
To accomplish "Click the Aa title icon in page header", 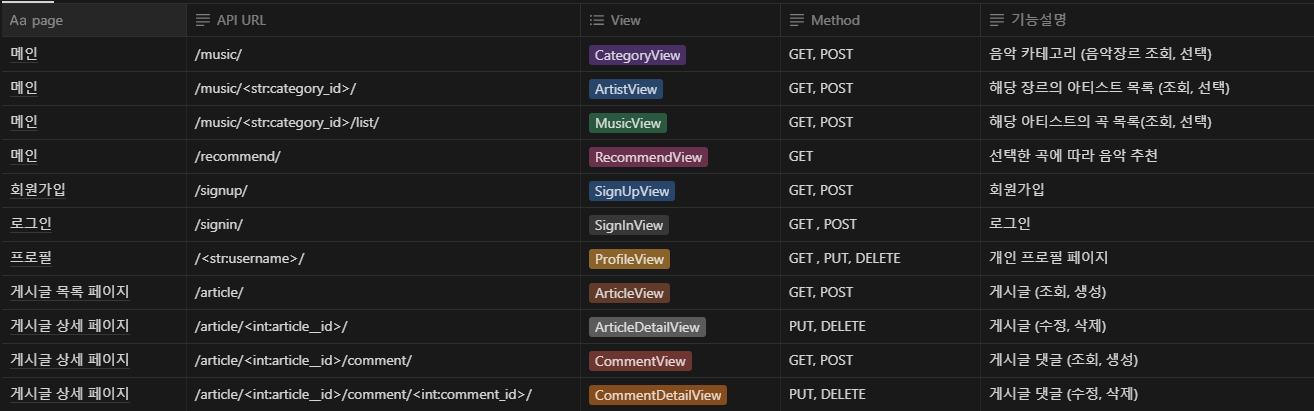I will pos(18,20).
